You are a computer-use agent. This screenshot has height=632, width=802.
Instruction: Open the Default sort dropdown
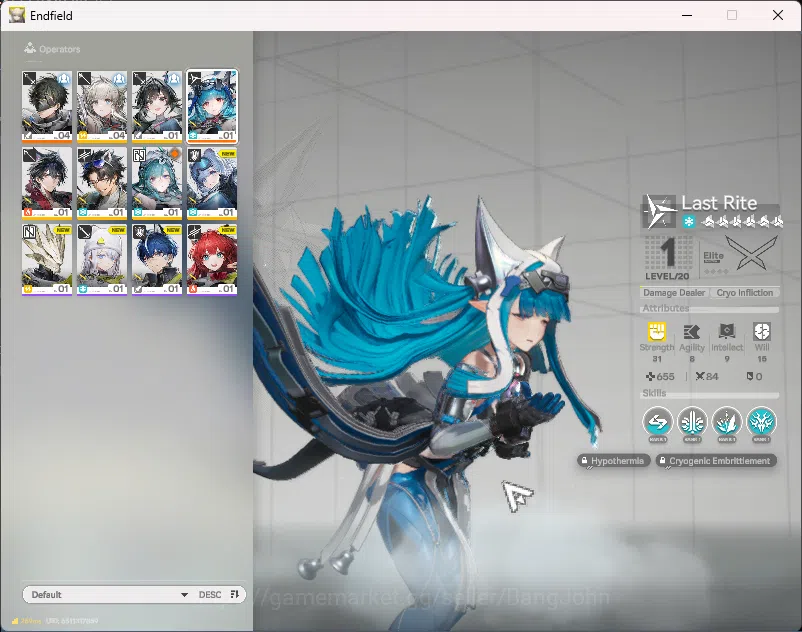click(x=109, y=595)
